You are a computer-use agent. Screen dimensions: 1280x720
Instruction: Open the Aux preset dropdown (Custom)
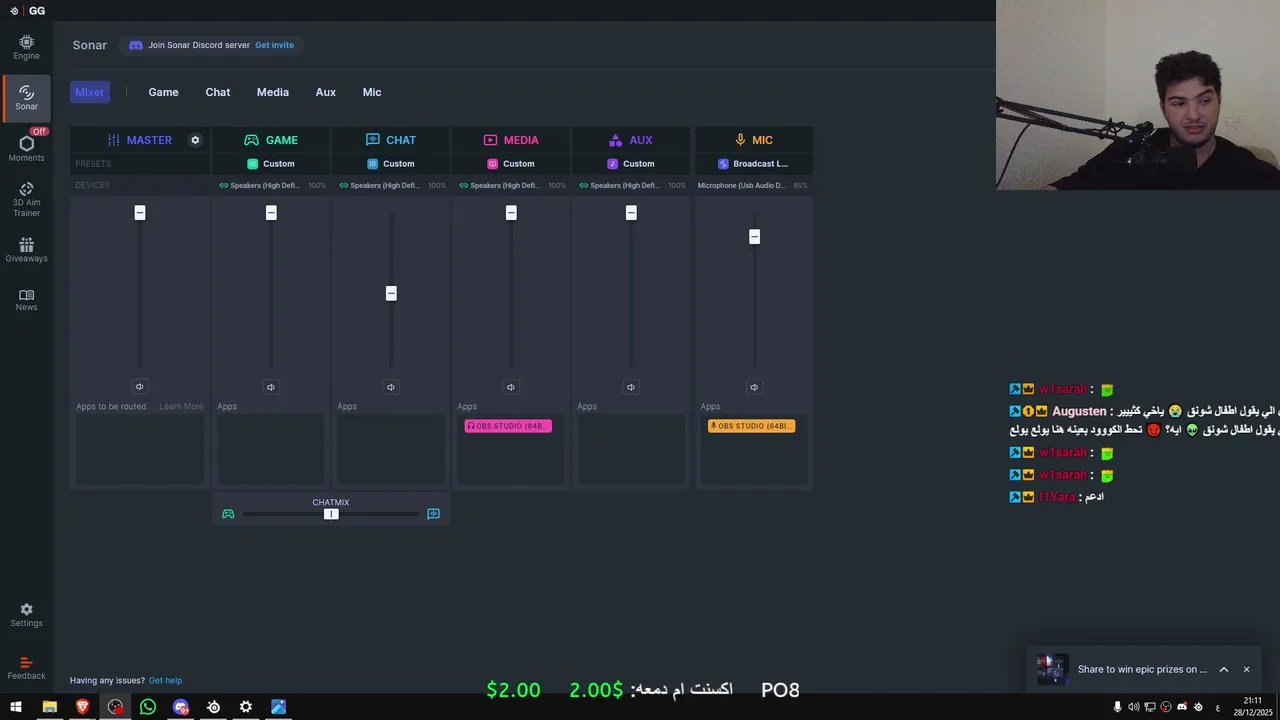tap(631, 164)
